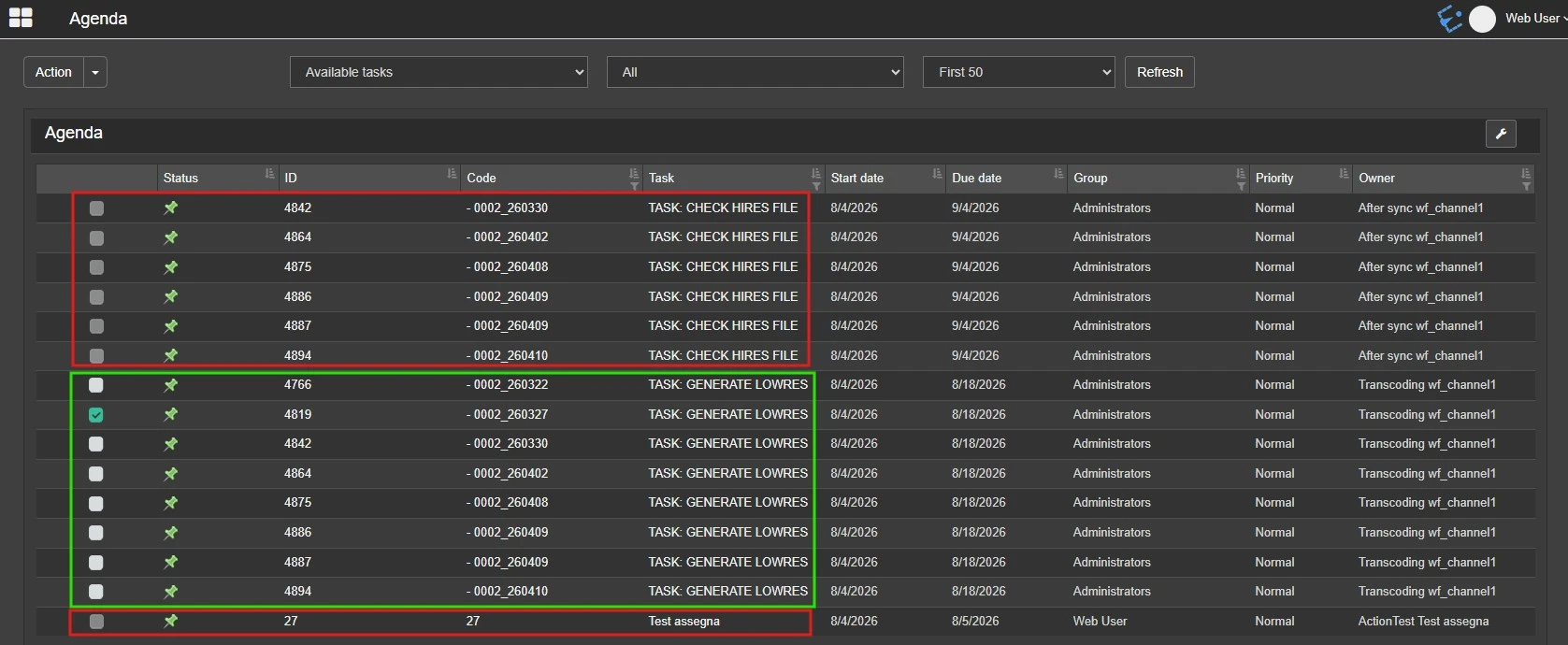Click the Test assegna task cell

(x=684, y=621)
